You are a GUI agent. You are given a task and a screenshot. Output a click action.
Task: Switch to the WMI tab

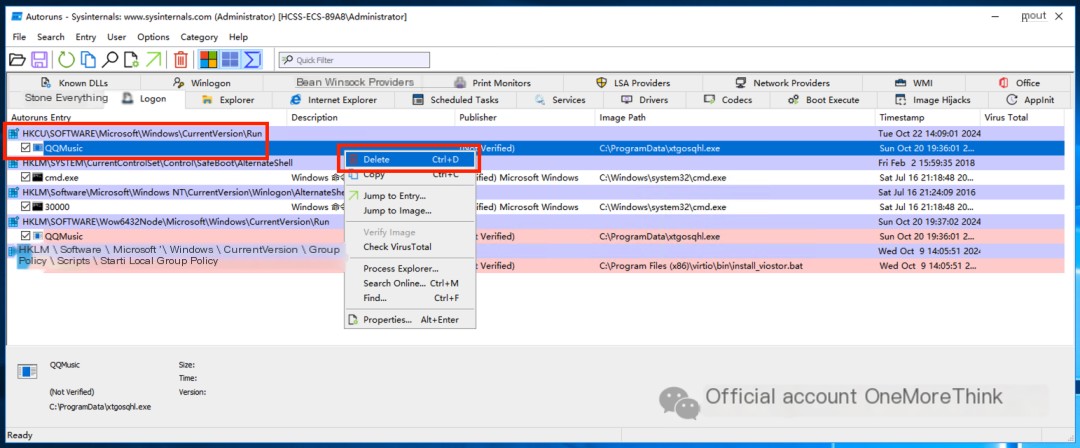coord(914,83)
